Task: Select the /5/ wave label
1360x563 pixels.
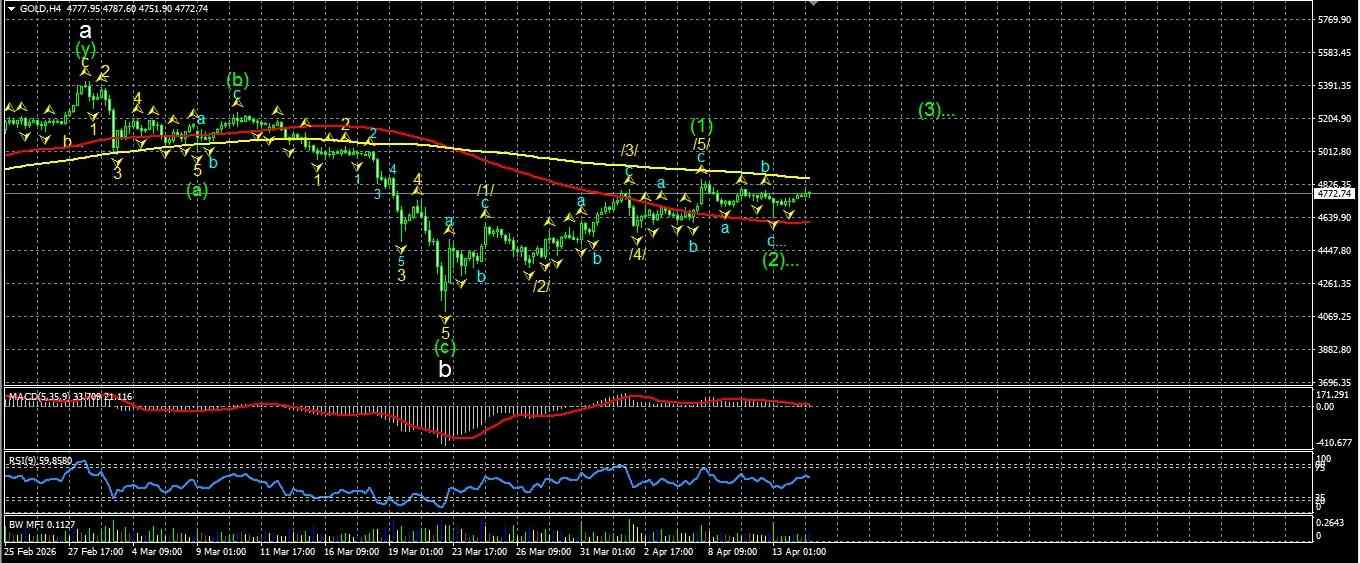Action: tap(701, 145)
